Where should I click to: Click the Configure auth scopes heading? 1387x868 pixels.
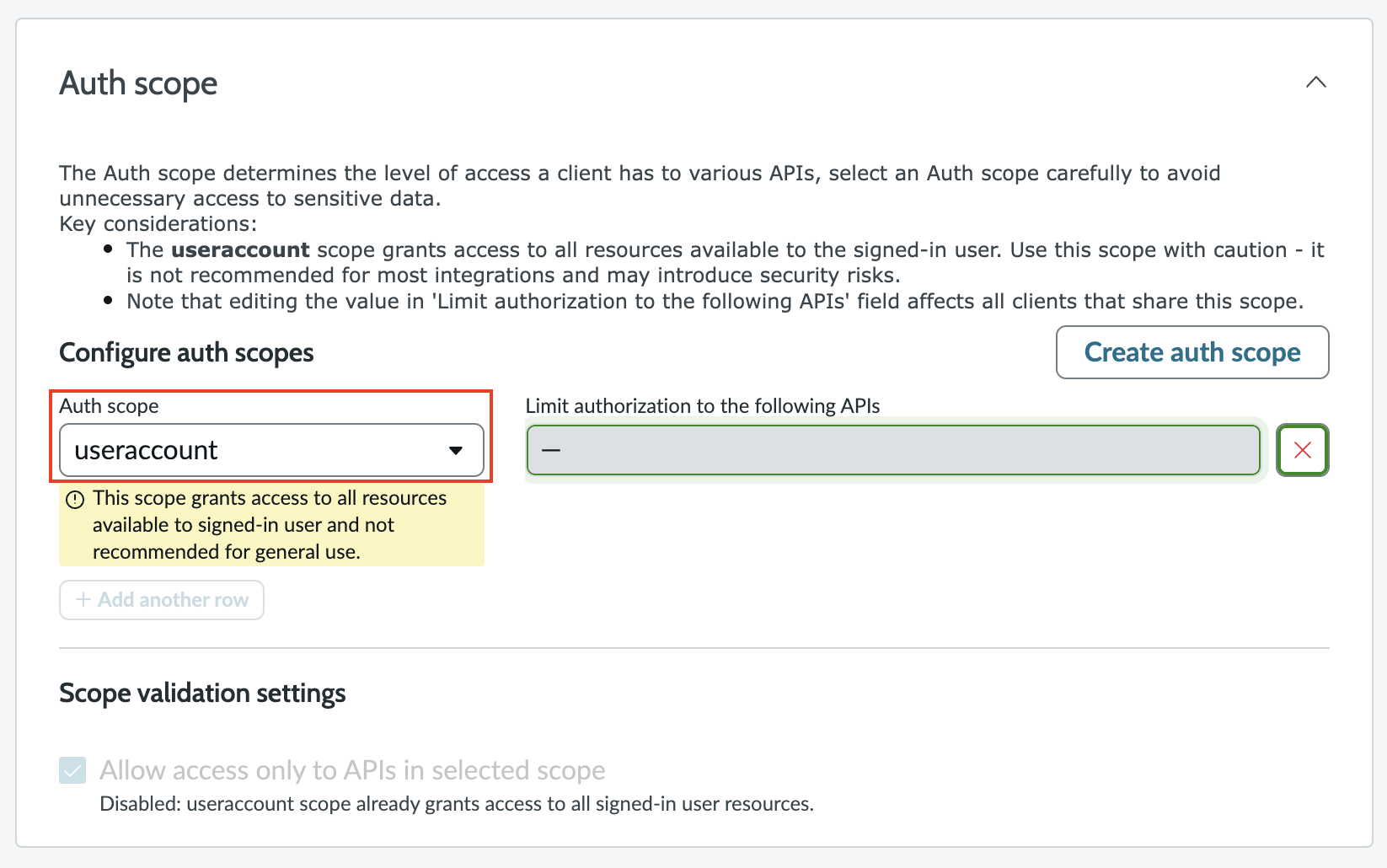(x=186, y=352)
